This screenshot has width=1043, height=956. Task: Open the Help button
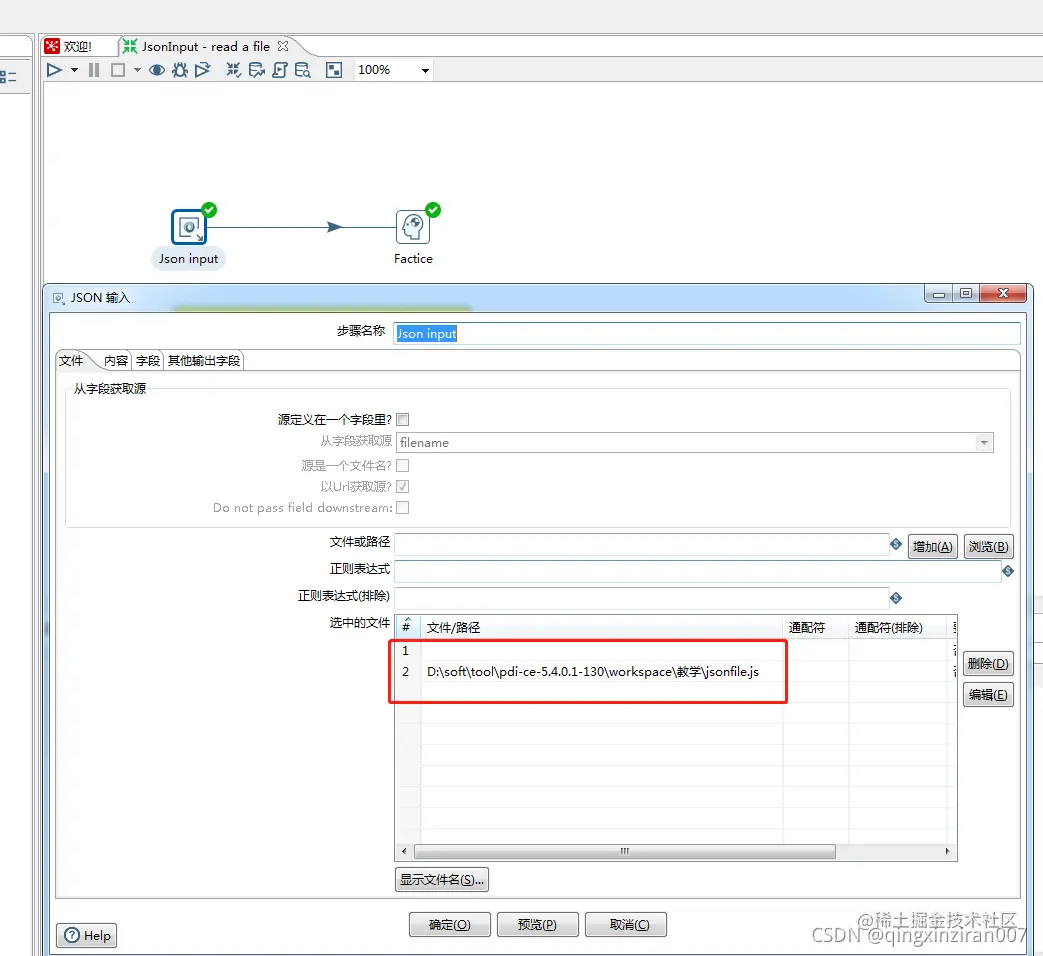pos(87,935)
